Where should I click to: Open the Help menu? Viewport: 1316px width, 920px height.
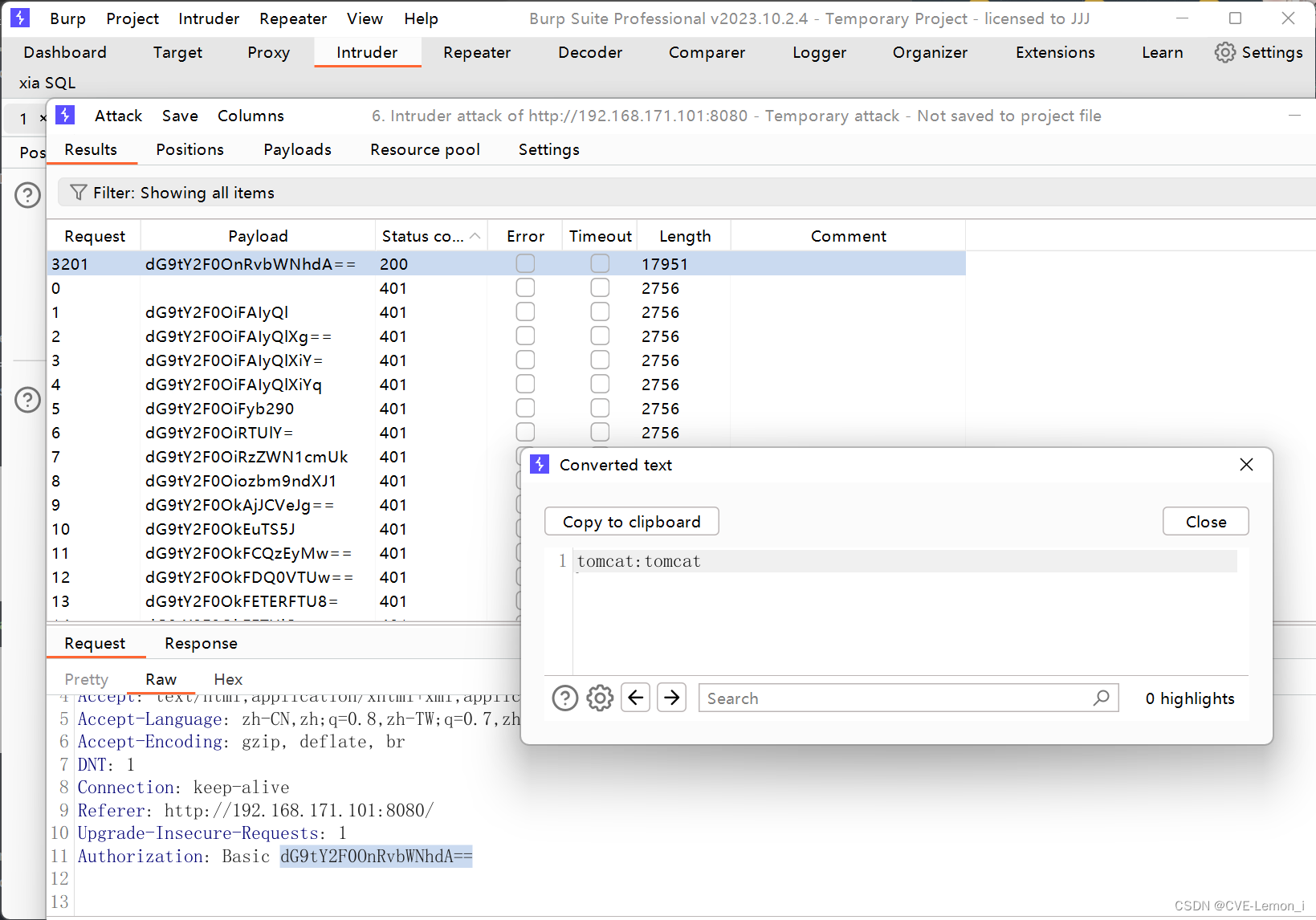pos(421,18)
